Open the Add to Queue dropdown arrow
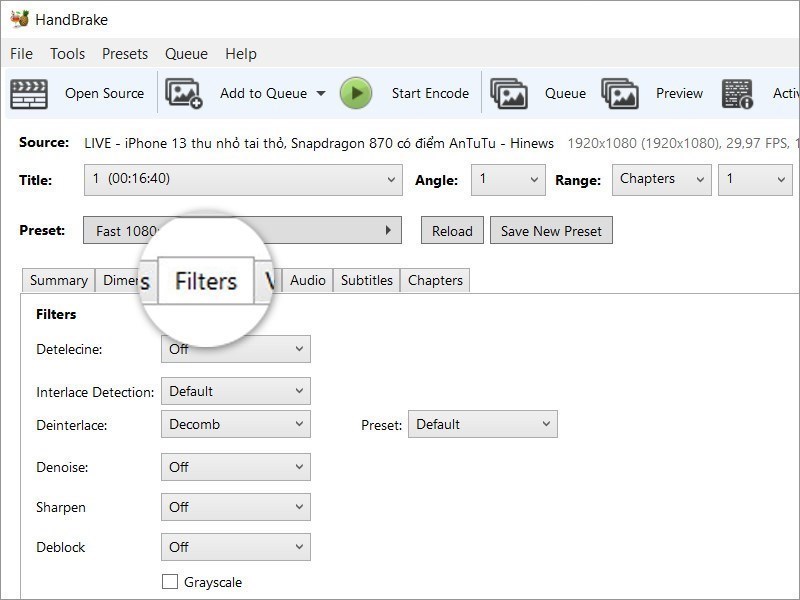Image resolution: width=800 pixels, height=600 pixels. tap(321, 93)
